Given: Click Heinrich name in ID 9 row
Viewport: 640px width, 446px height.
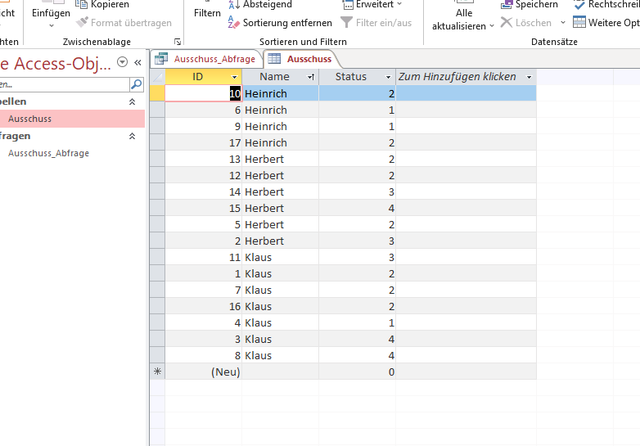Looking at the screenshot, I should coord(266,126).
